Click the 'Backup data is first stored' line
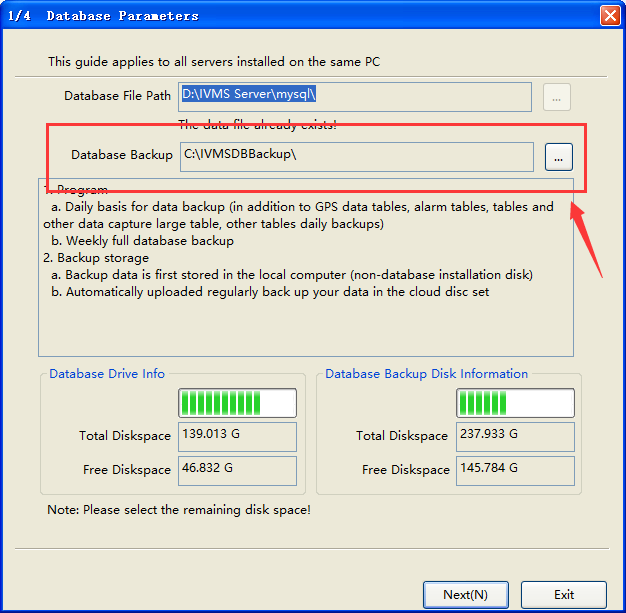This screenshot has height=613, width=626. [x=292, y=275]
